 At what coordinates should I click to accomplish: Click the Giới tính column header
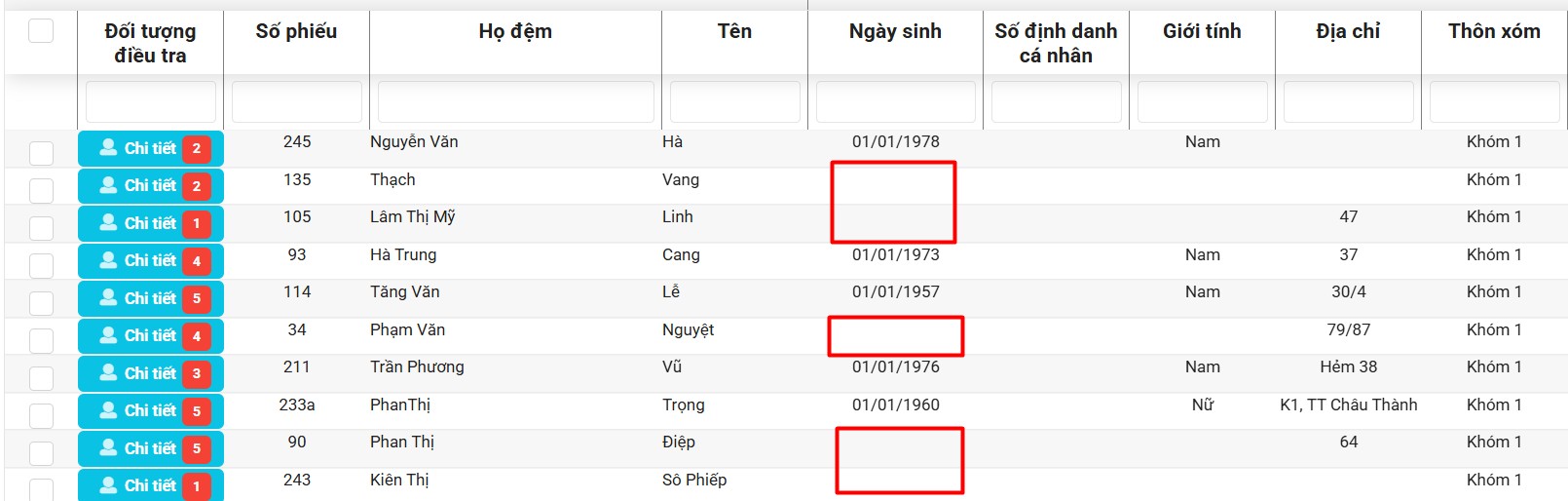coord(1202,31)
